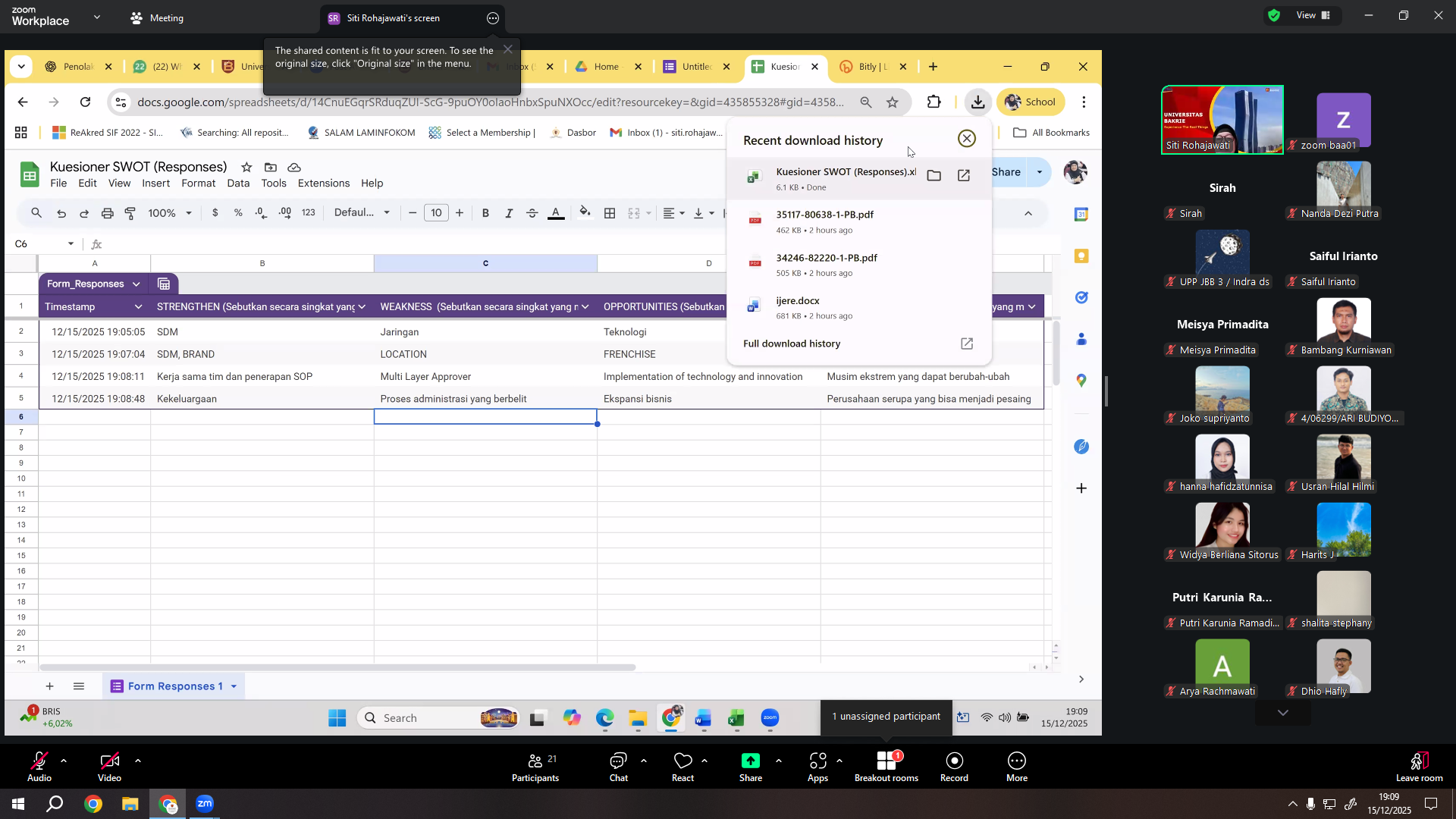Expand video options arrow

[x=138, y=760]
